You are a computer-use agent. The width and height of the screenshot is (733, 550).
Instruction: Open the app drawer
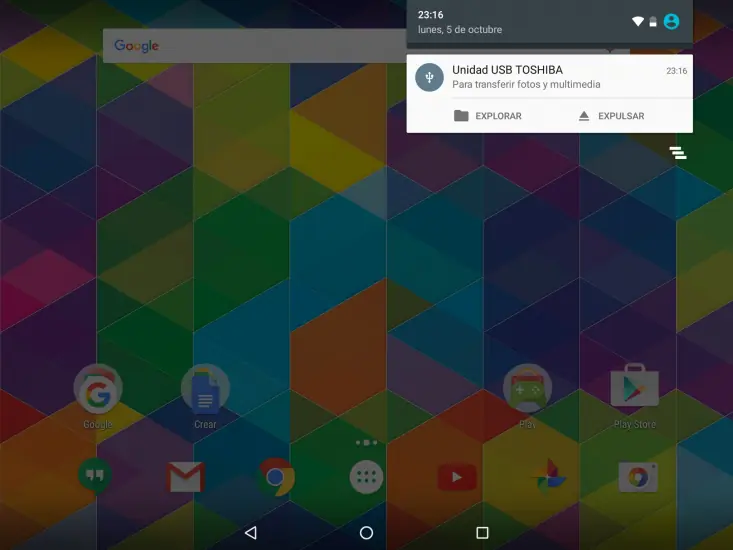point(366,477)
